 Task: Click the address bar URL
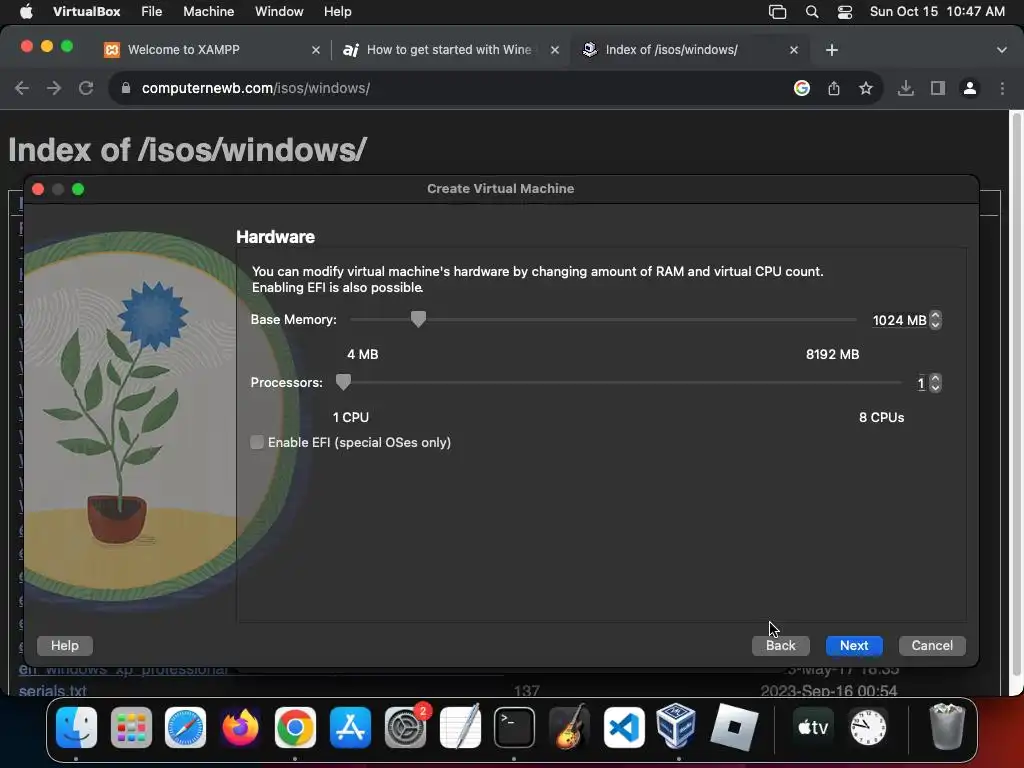[x=256, y=88]
